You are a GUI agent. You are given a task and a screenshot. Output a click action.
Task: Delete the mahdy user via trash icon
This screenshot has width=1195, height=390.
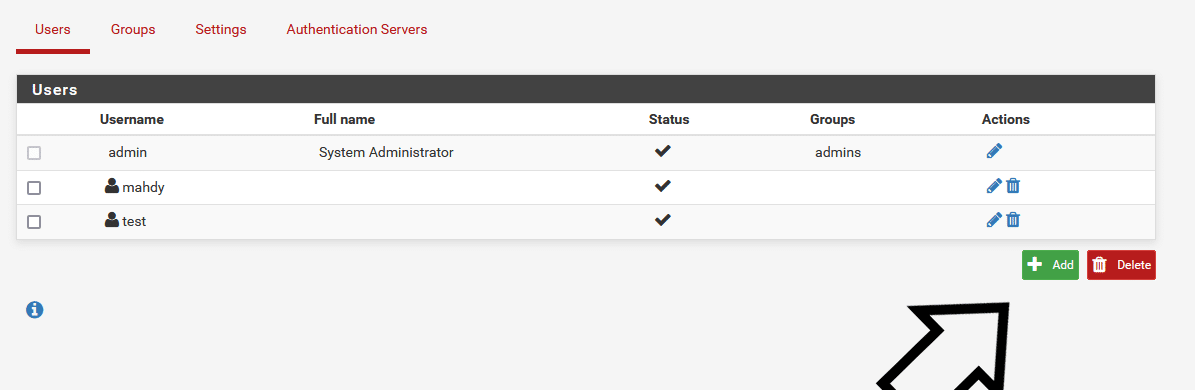[x=1013, y=185]
